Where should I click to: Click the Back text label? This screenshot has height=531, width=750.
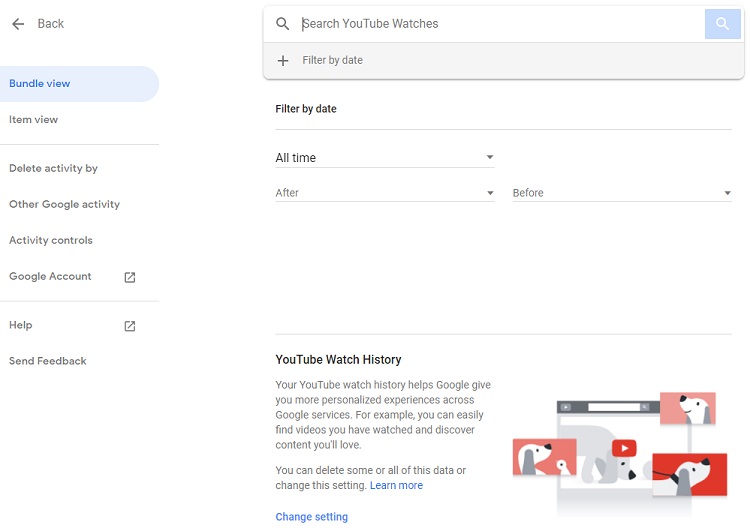(51, 24)
